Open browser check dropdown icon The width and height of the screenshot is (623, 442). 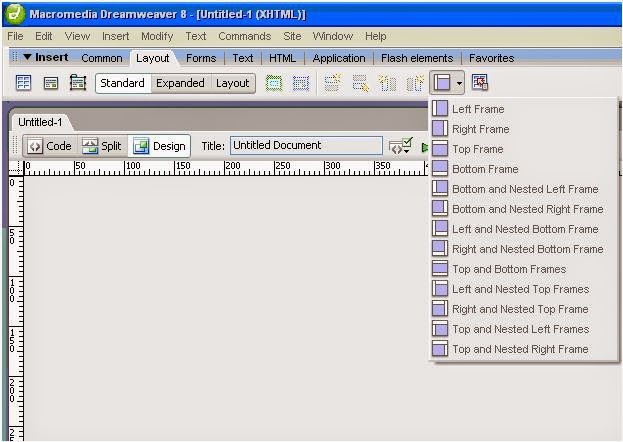coord(400,146)
